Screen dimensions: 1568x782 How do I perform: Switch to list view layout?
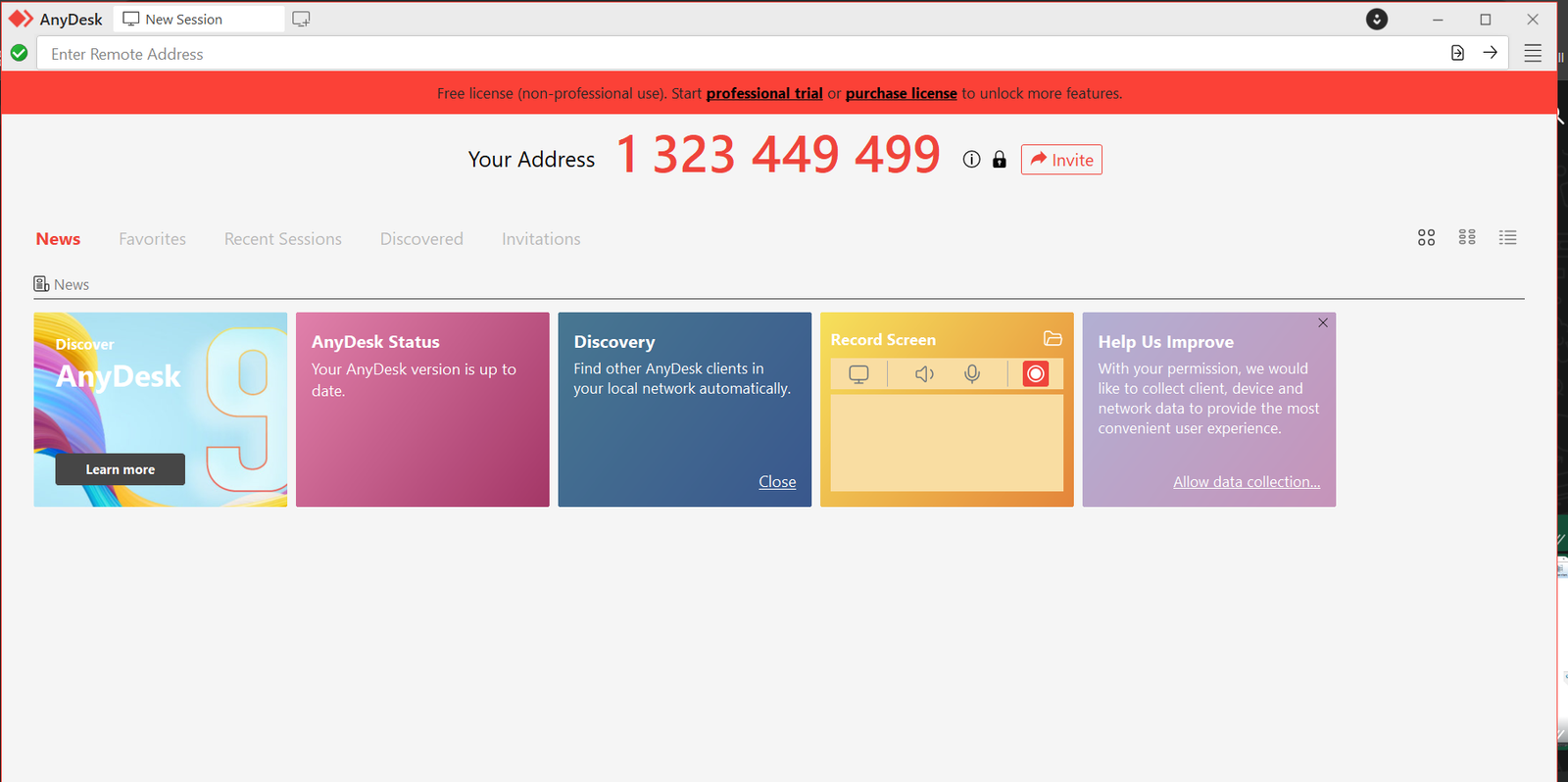click(1507, 238)
